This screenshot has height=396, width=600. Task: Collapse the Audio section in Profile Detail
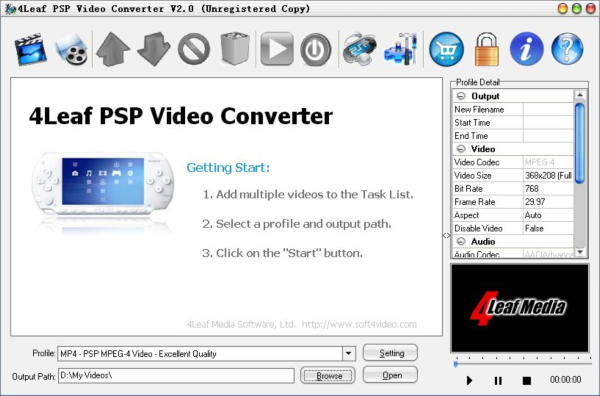pyautogui.click(x=461, y=241)
